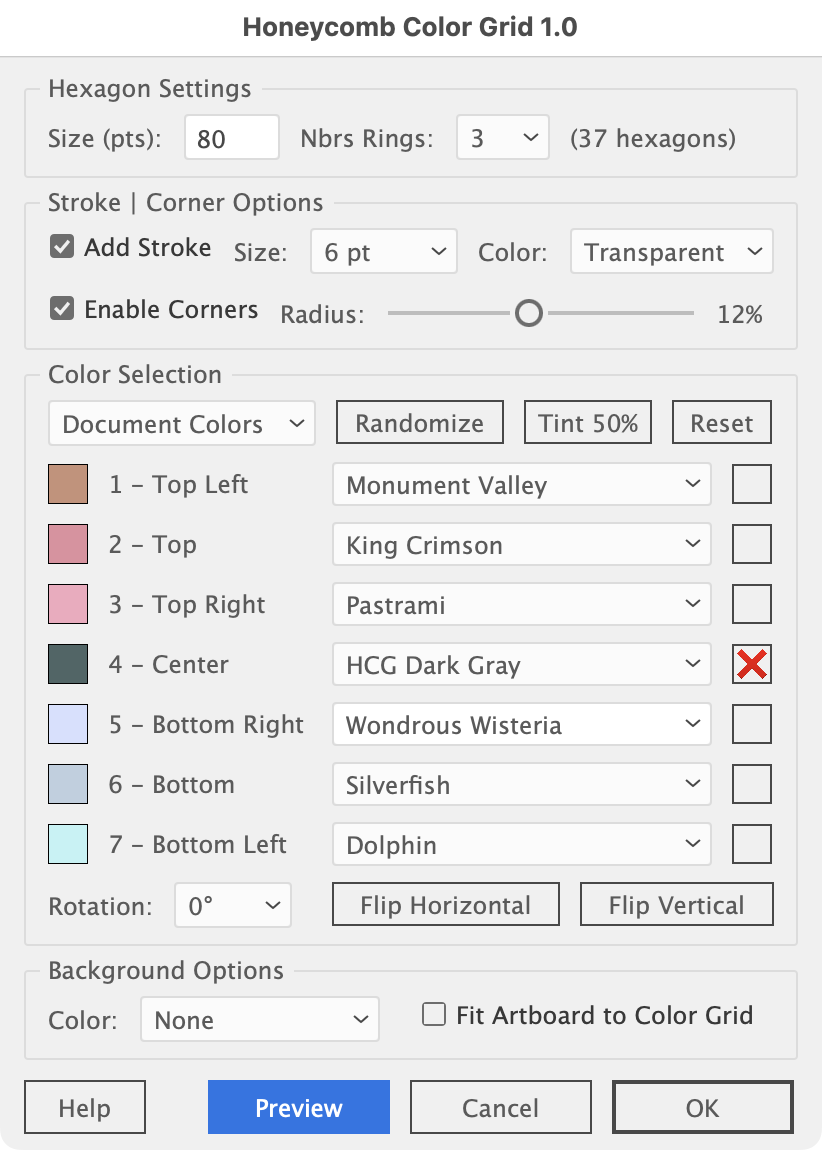
Task: Toggle the Add Stroke checkbox
Action: point(62,247)
